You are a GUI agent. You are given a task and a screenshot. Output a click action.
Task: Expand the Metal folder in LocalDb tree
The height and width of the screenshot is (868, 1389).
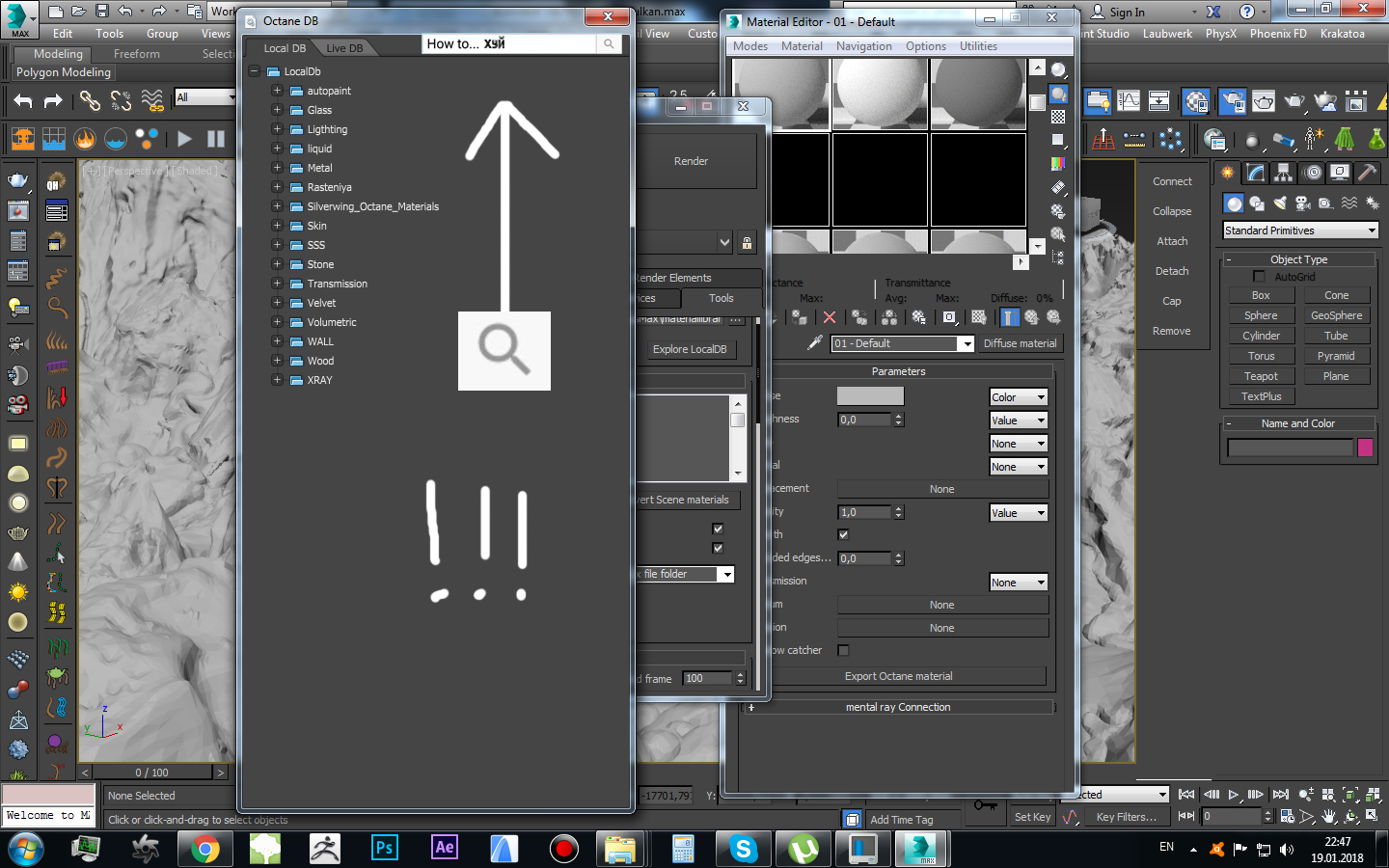(x=277, y=168)
